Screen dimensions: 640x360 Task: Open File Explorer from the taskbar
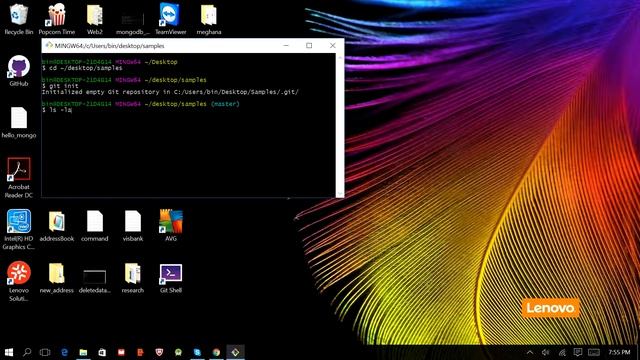click(x=83, y=352)
